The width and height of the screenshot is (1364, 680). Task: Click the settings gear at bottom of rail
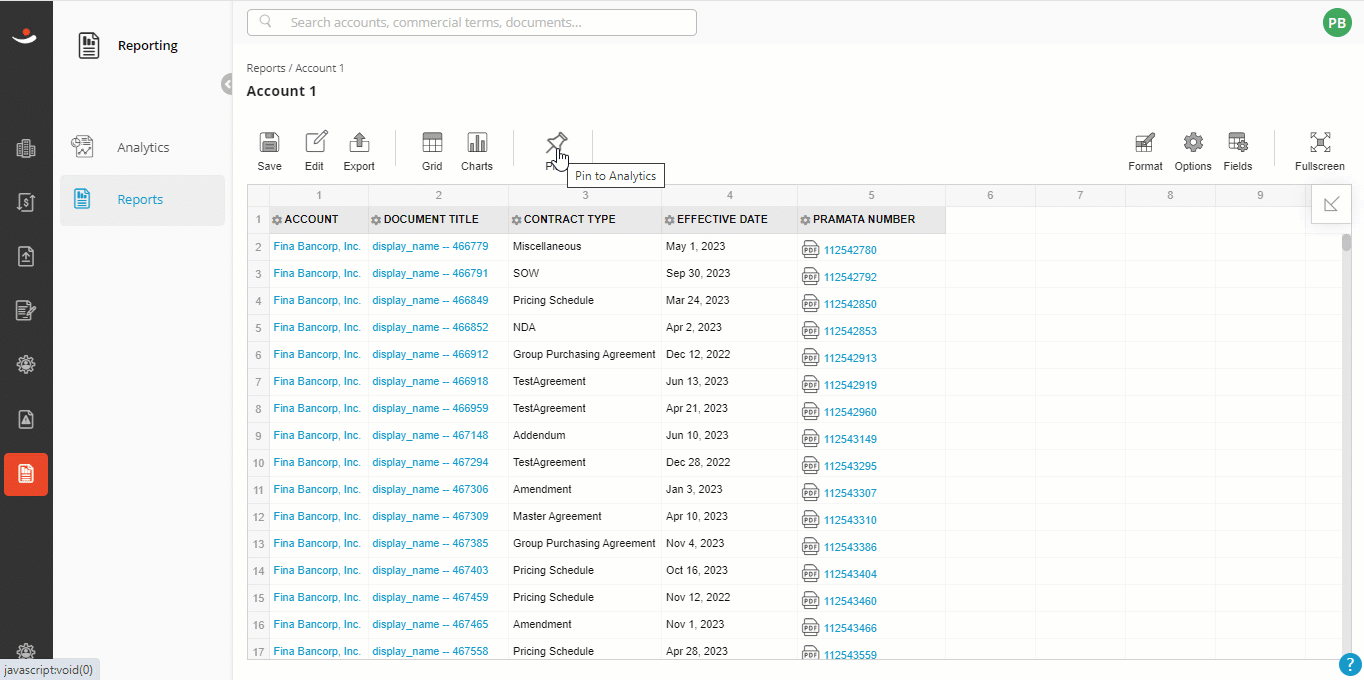pyautogui.click(x=26, y=651)
